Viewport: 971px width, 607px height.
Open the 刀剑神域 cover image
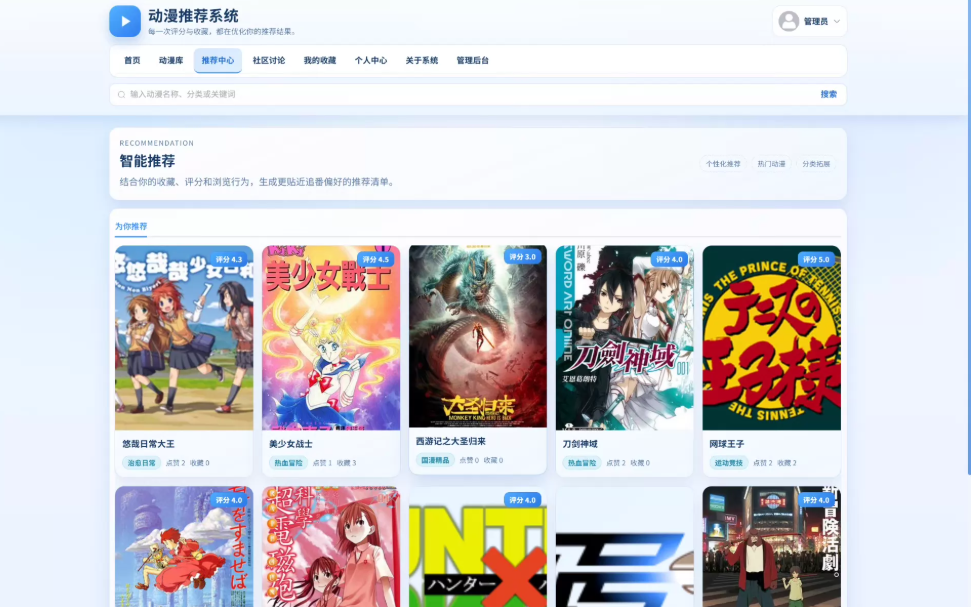[624, 338]
